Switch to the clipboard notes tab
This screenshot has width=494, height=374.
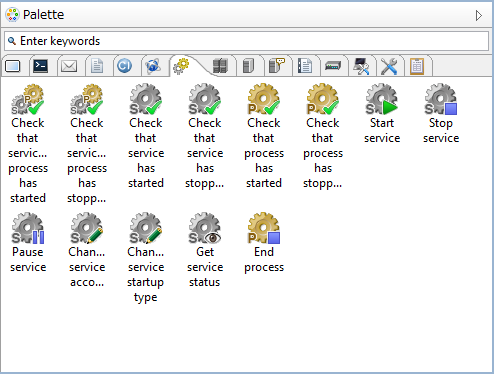coord(417,66)
